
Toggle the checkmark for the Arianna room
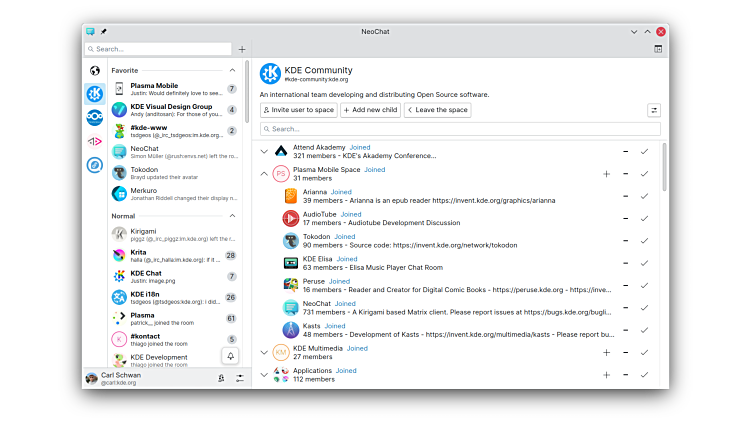(x=645, y=196)
